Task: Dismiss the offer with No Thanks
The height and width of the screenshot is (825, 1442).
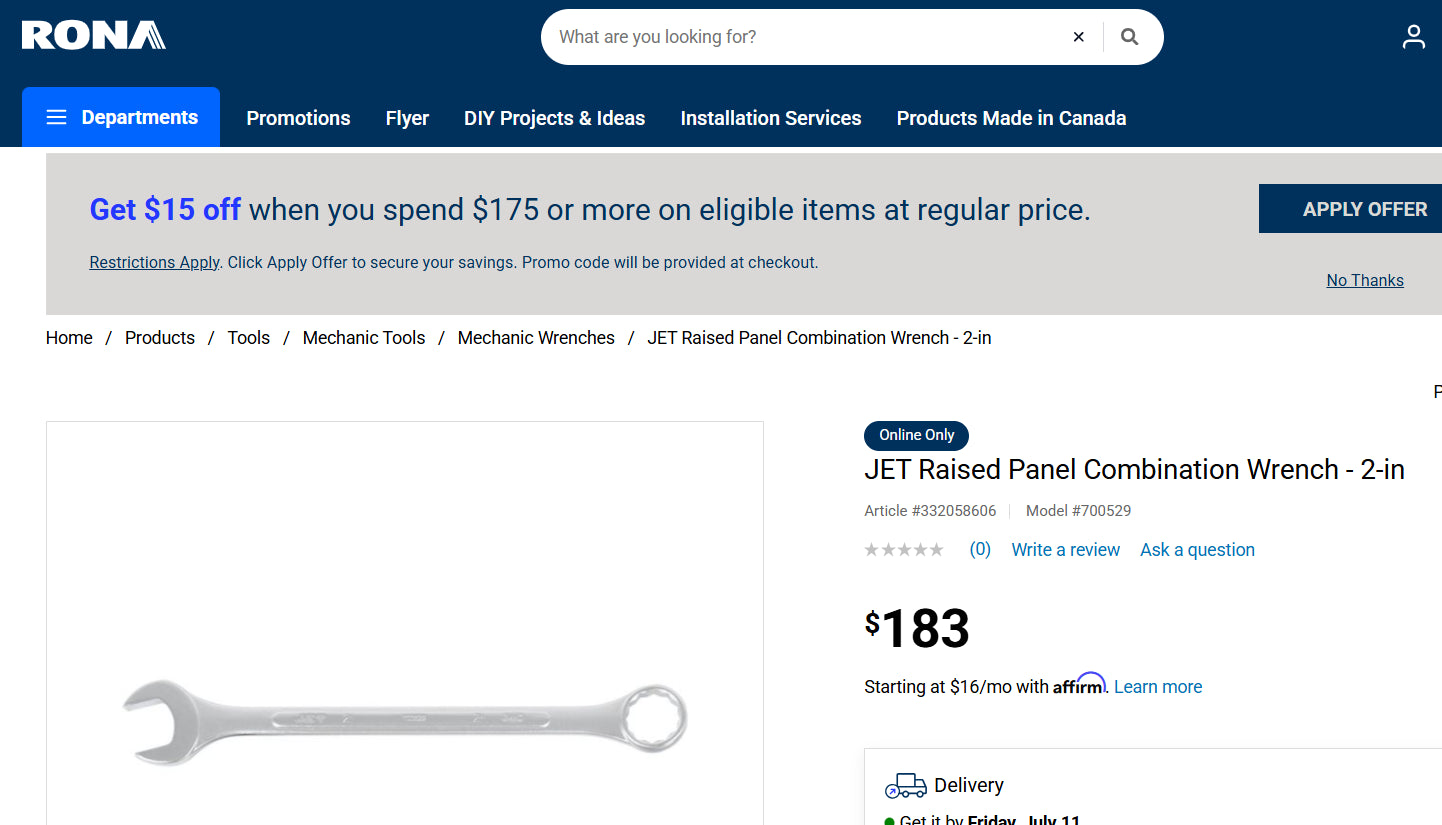Action: 1364,280
